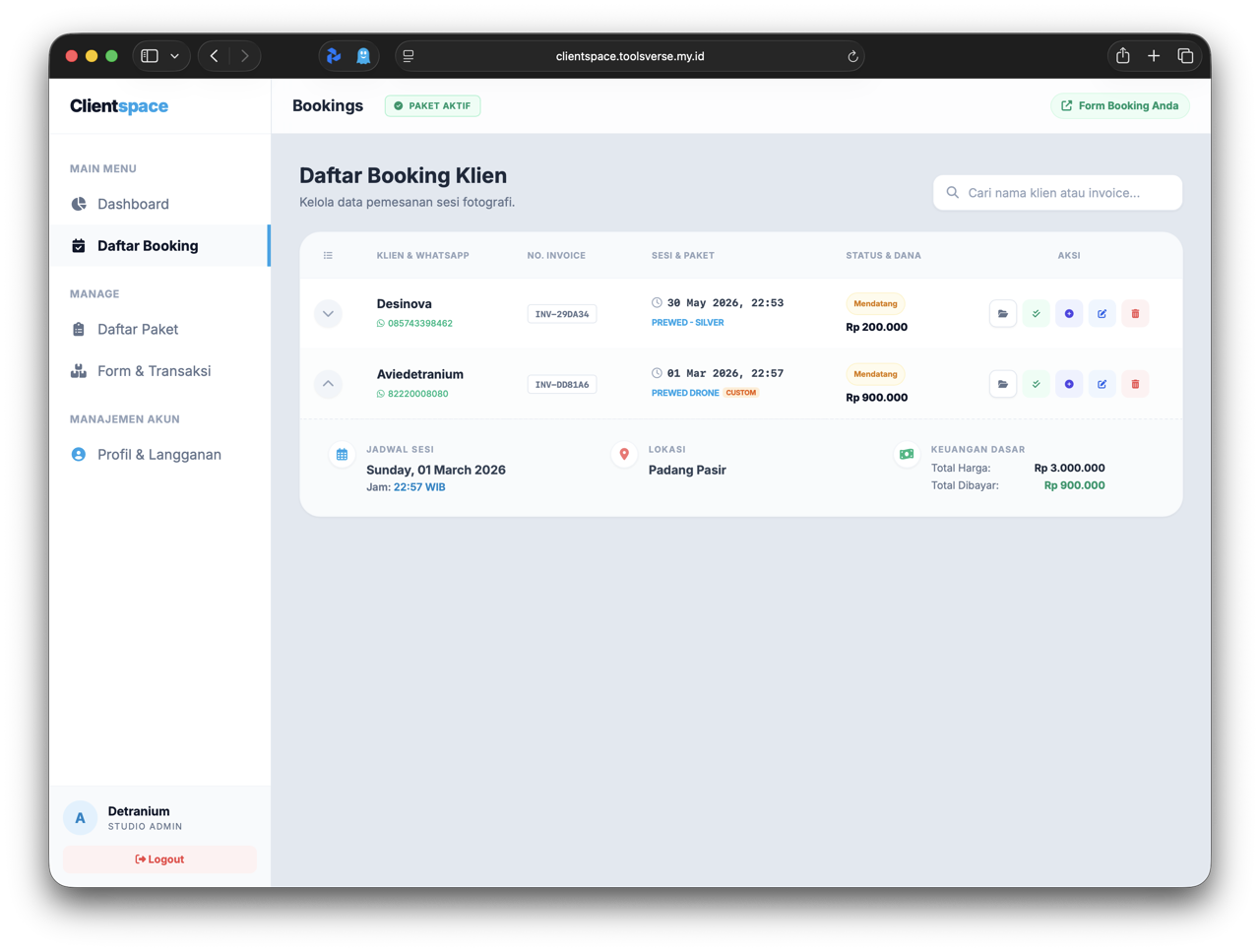The width and height of the screenshot is (1260, 952).
Task: Click the Form Booking Anda button
Action: (1119, 105)
